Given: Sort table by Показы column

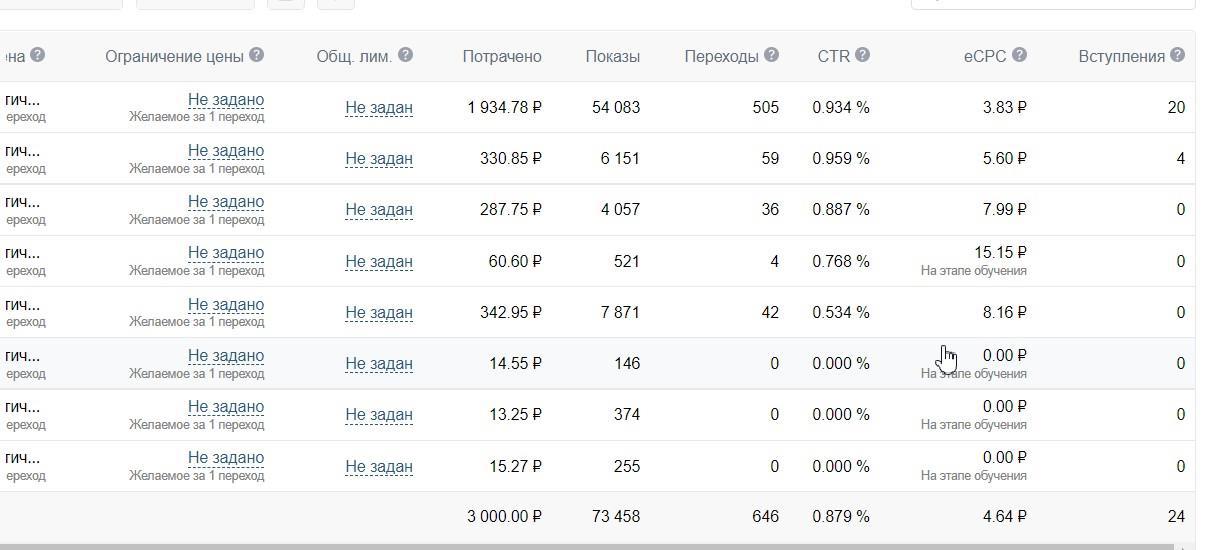Looking at the screenshot, I should point(612,57).
